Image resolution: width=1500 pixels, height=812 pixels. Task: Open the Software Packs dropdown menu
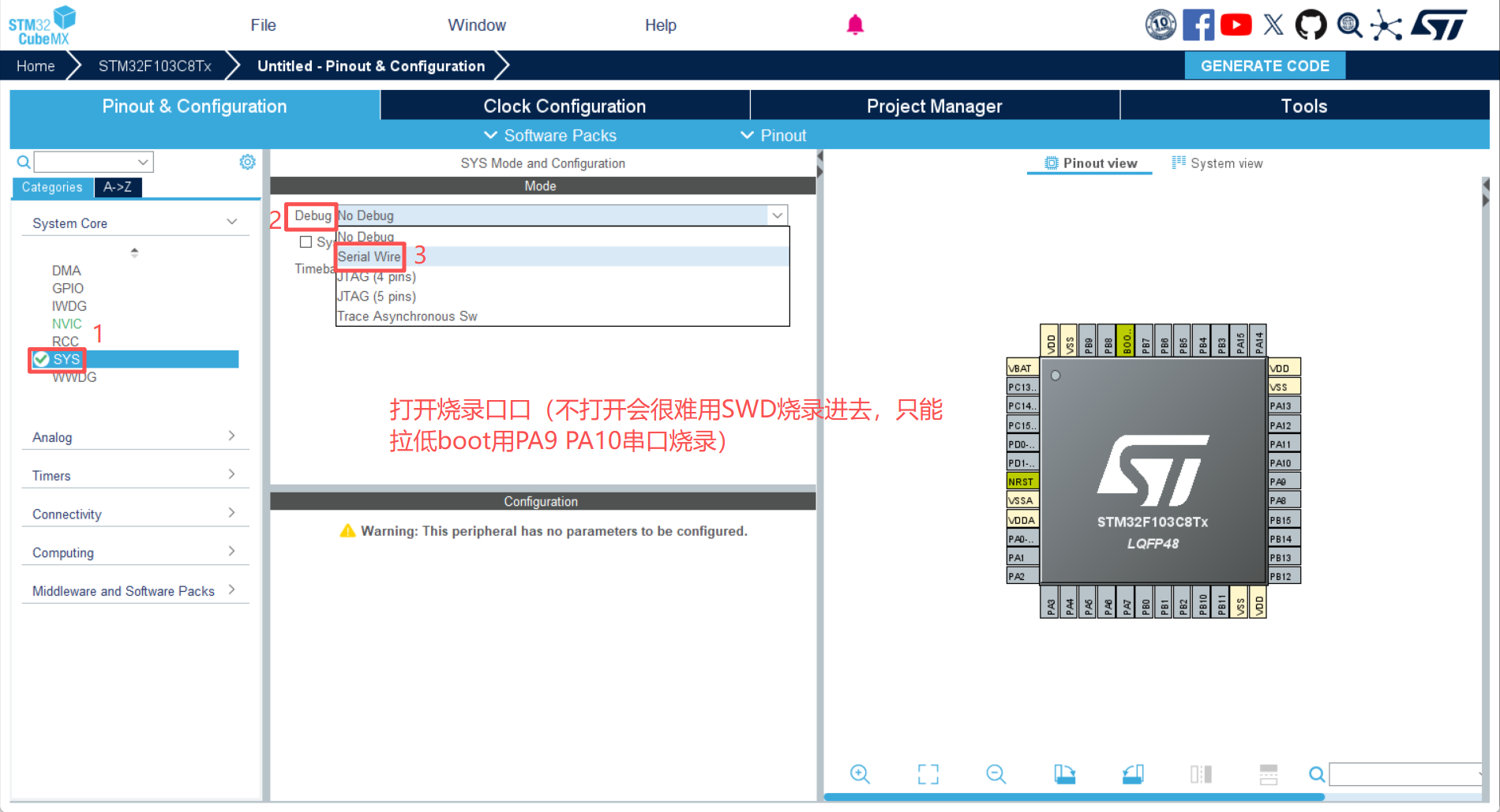[x=550, y=136]
